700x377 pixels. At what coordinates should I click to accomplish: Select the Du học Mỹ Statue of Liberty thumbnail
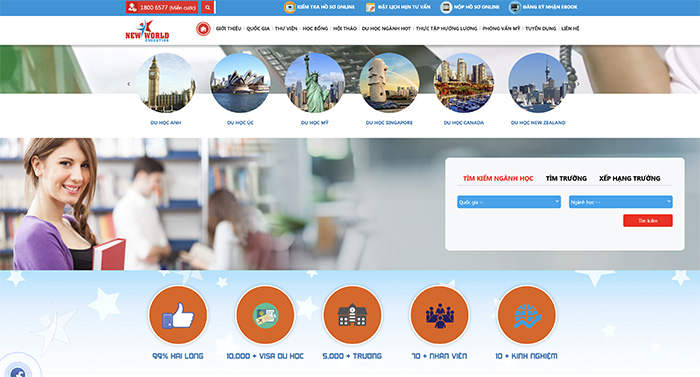tap(315, 83)
